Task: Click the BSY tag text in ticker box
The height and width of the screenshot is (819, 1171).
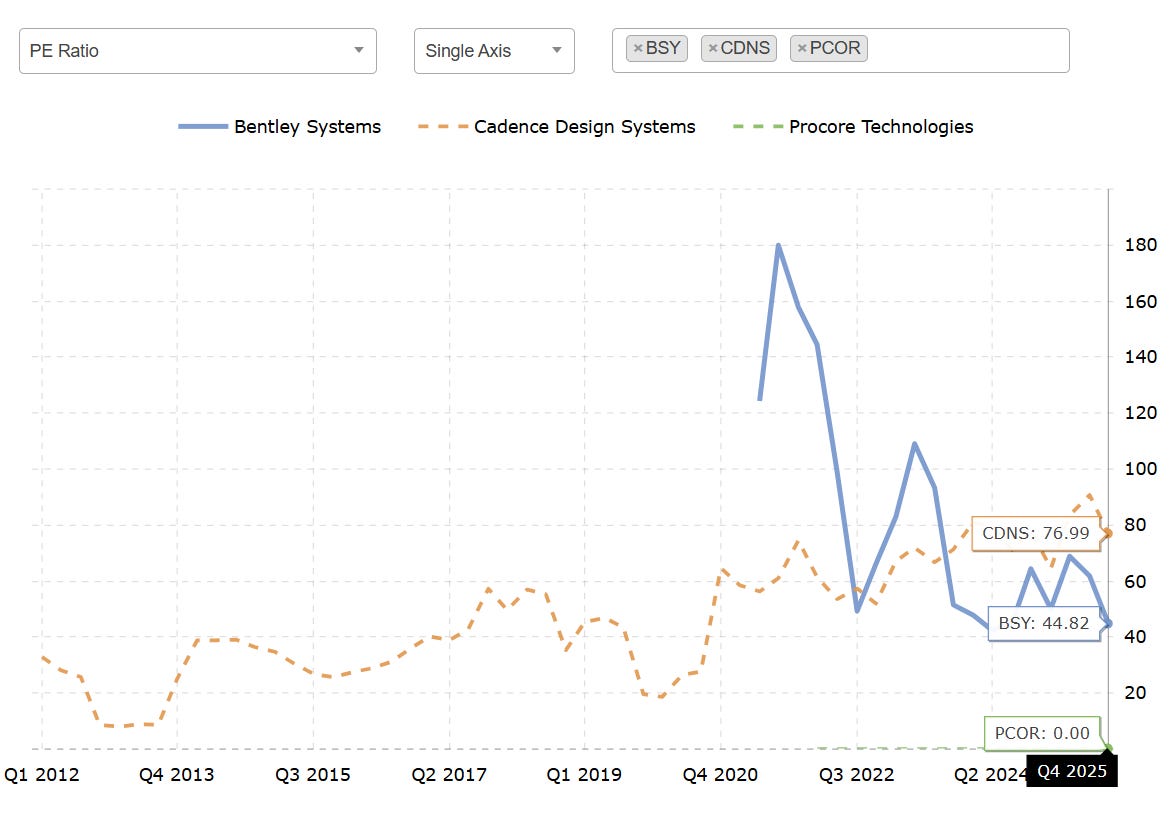Action: click(x=663, y=48)
